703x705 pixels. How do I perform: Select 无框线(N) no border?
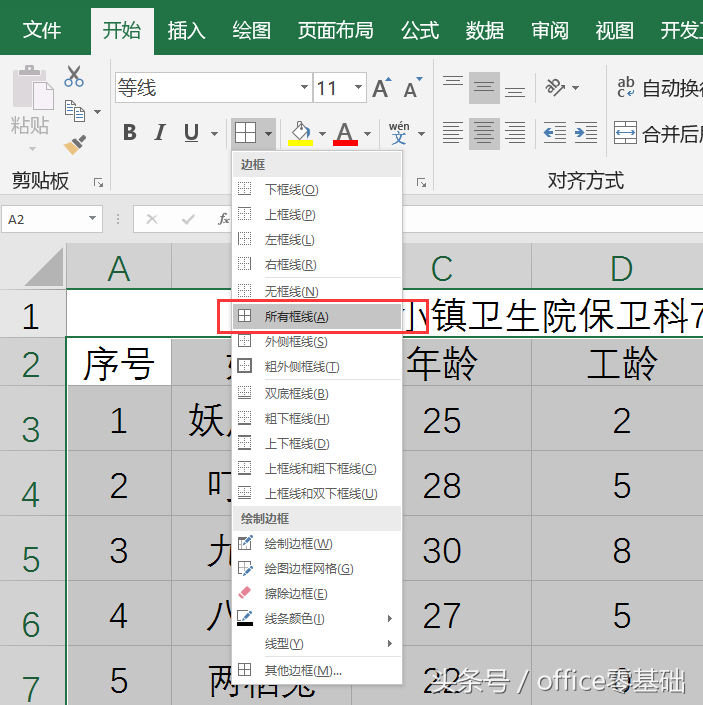[317, 292]
